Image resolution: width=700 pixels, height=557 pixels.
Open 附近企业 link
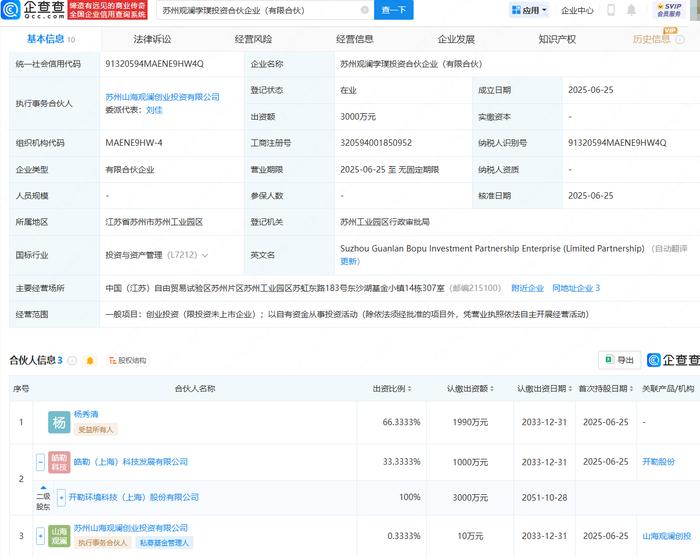tap(527, 288)
